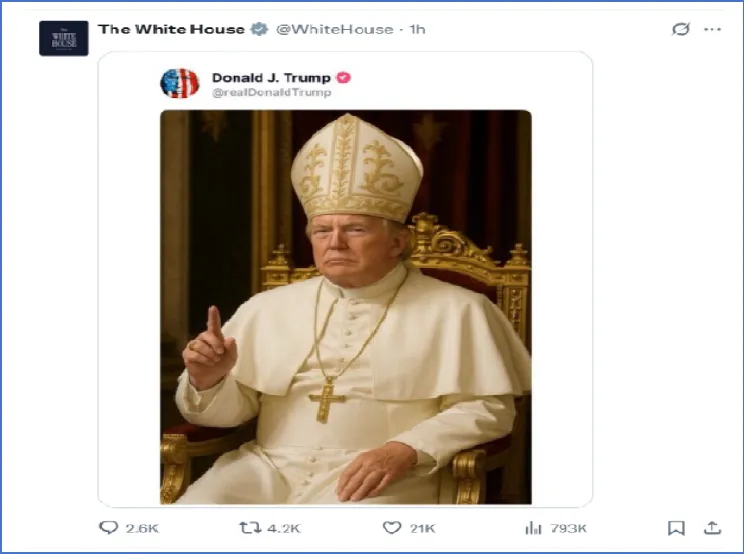Click the 4.2K reposts count
The height and width of the screenshot is (554, 744).
(284, 528)
